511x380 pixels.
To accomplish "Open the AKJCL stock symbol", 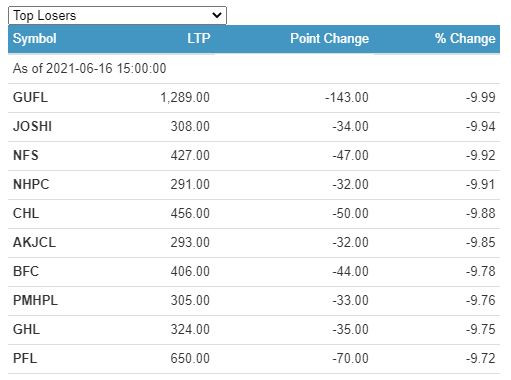I will pyautogui.click(x=34, y=243).
